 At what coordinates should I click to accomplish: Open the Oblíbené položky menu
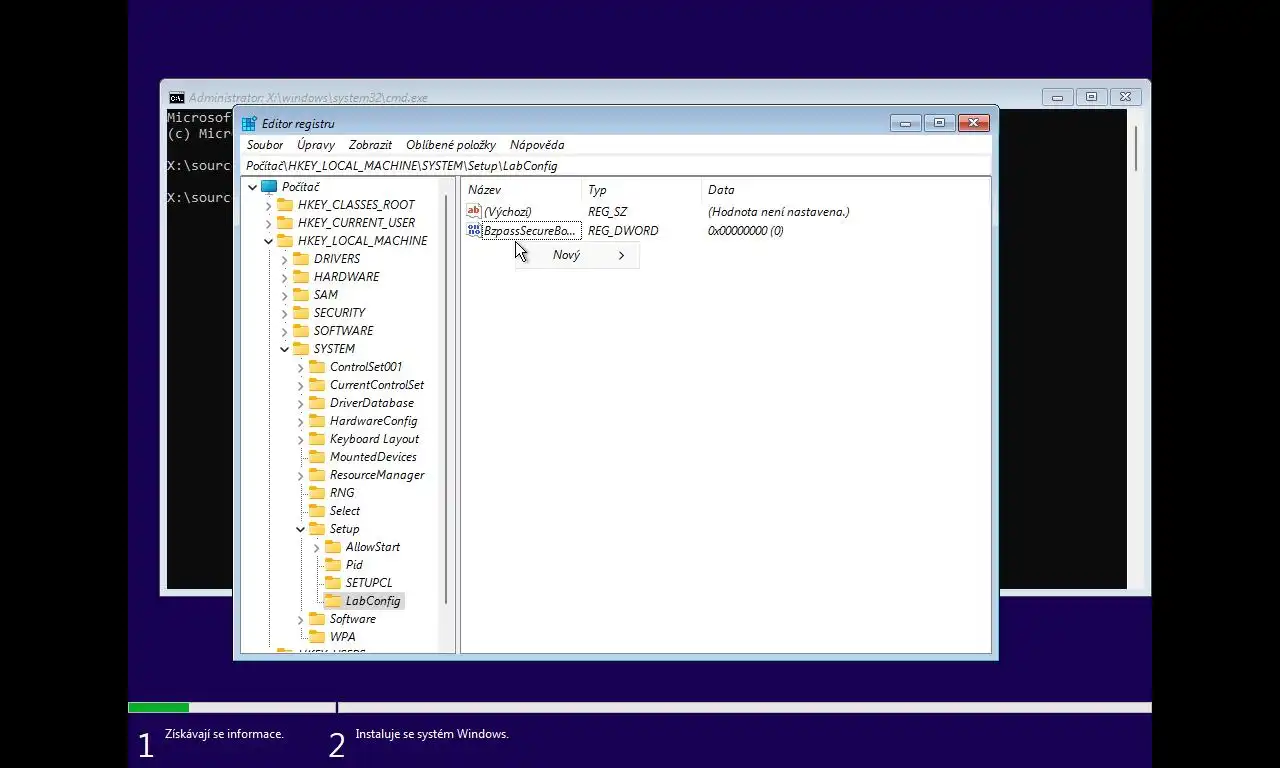451,145
